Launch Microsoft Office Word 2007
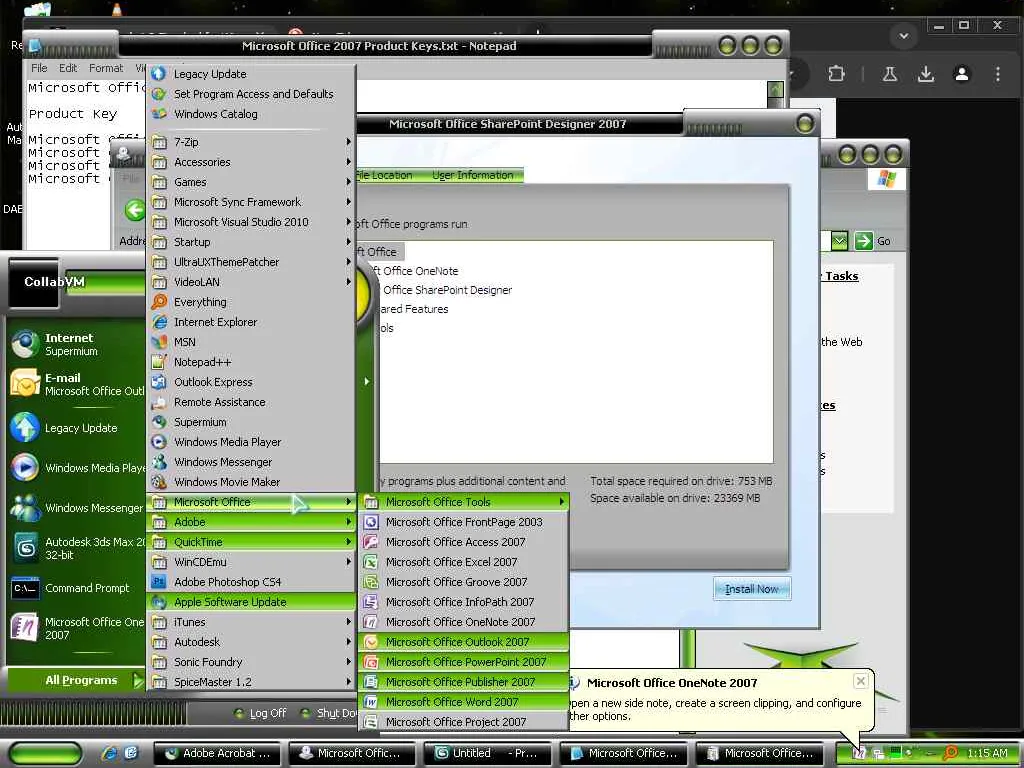 [464, 702]
